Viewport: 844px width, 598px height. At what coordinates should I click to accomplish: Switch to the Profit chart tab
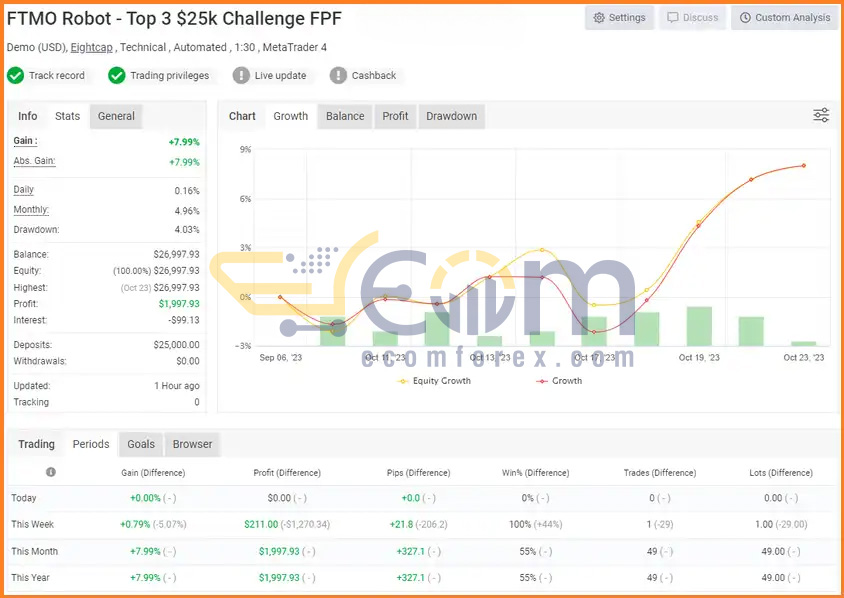tap(395, 116)
